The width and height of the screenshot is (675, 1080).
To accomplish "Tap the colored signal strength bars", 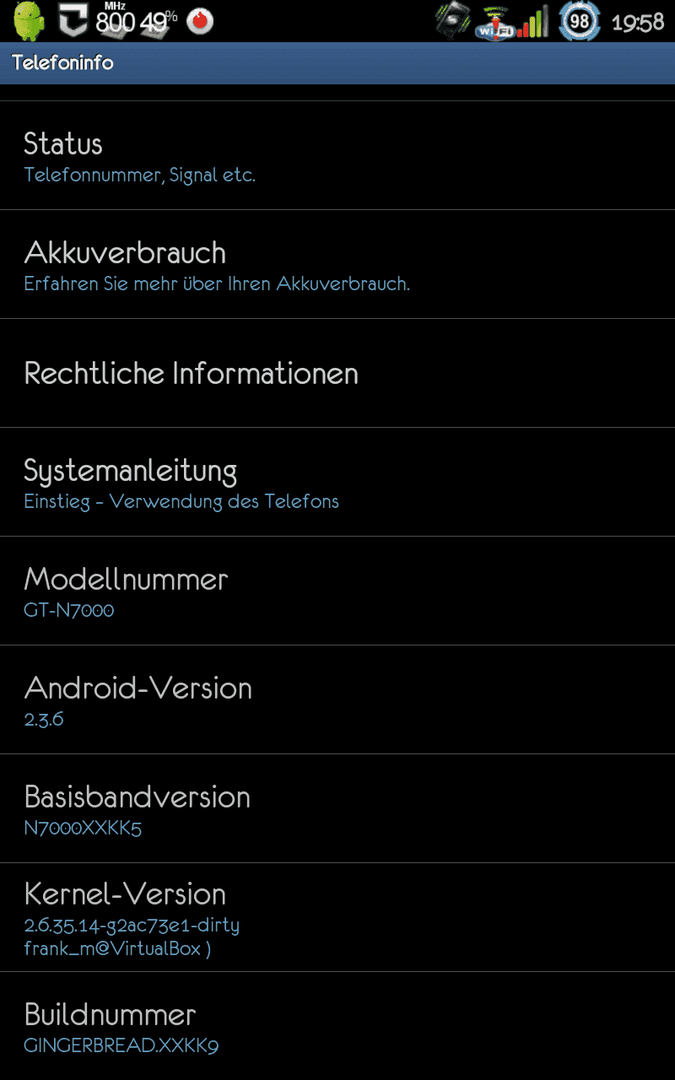I will pyautogui.click(x=534, y=21).
